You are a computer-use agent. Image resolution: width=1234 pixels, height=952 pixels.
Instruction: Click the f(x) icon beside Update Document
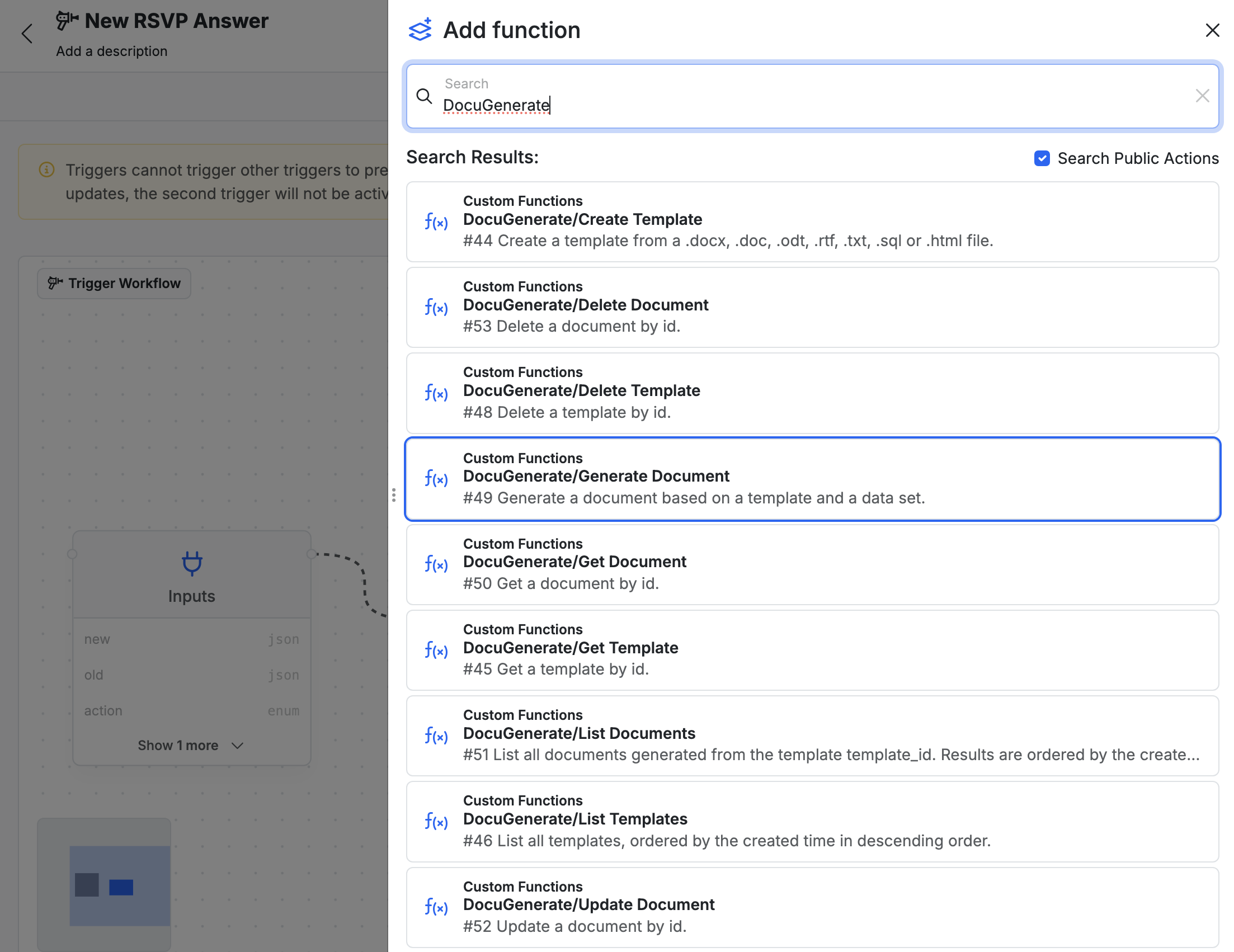pyautogui.click(x=436, y=906)
